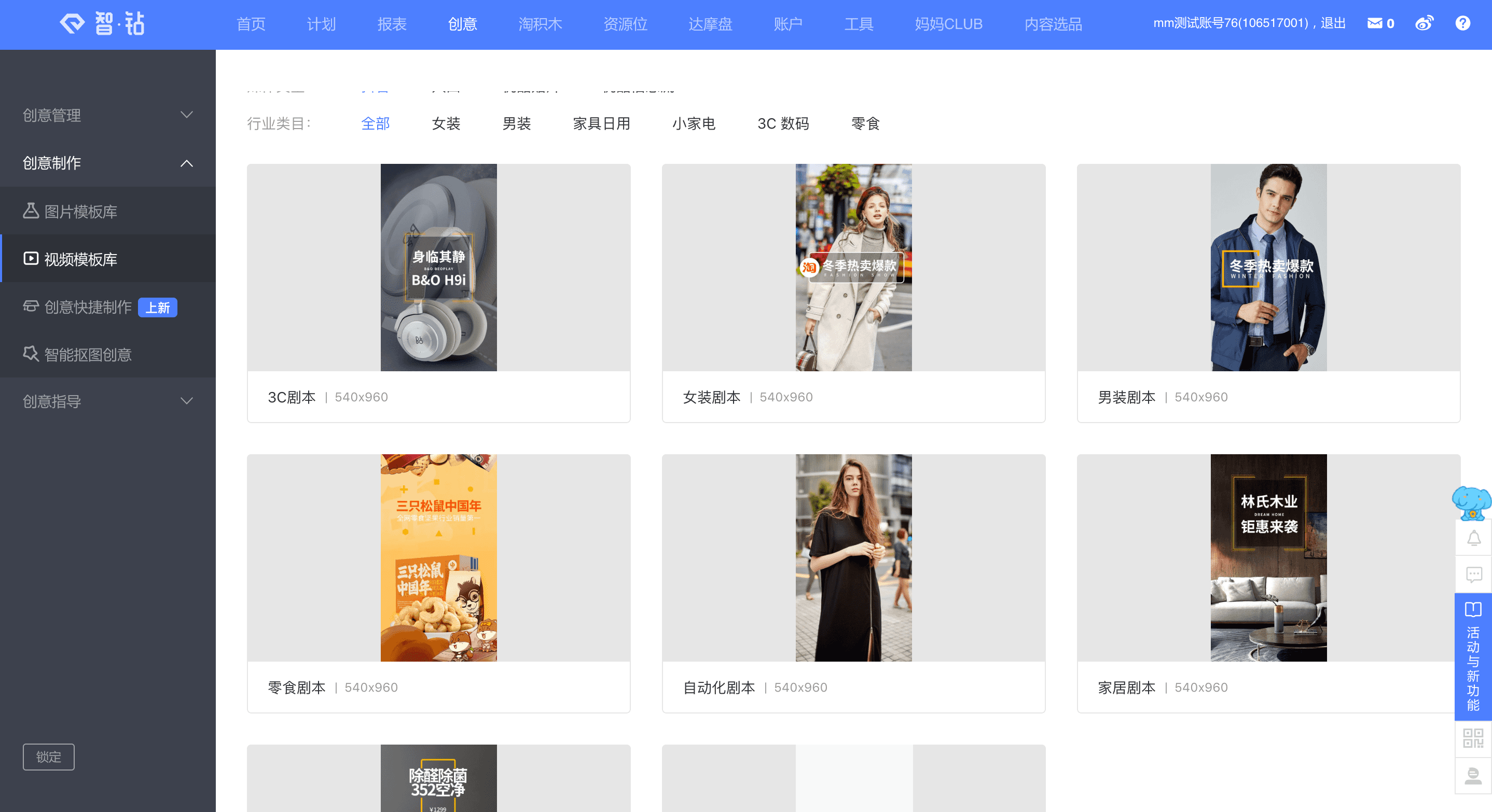This screenshot has width=1492, height=812.
Task: Click the 女装剧本 title text
Action: (711, 397)
